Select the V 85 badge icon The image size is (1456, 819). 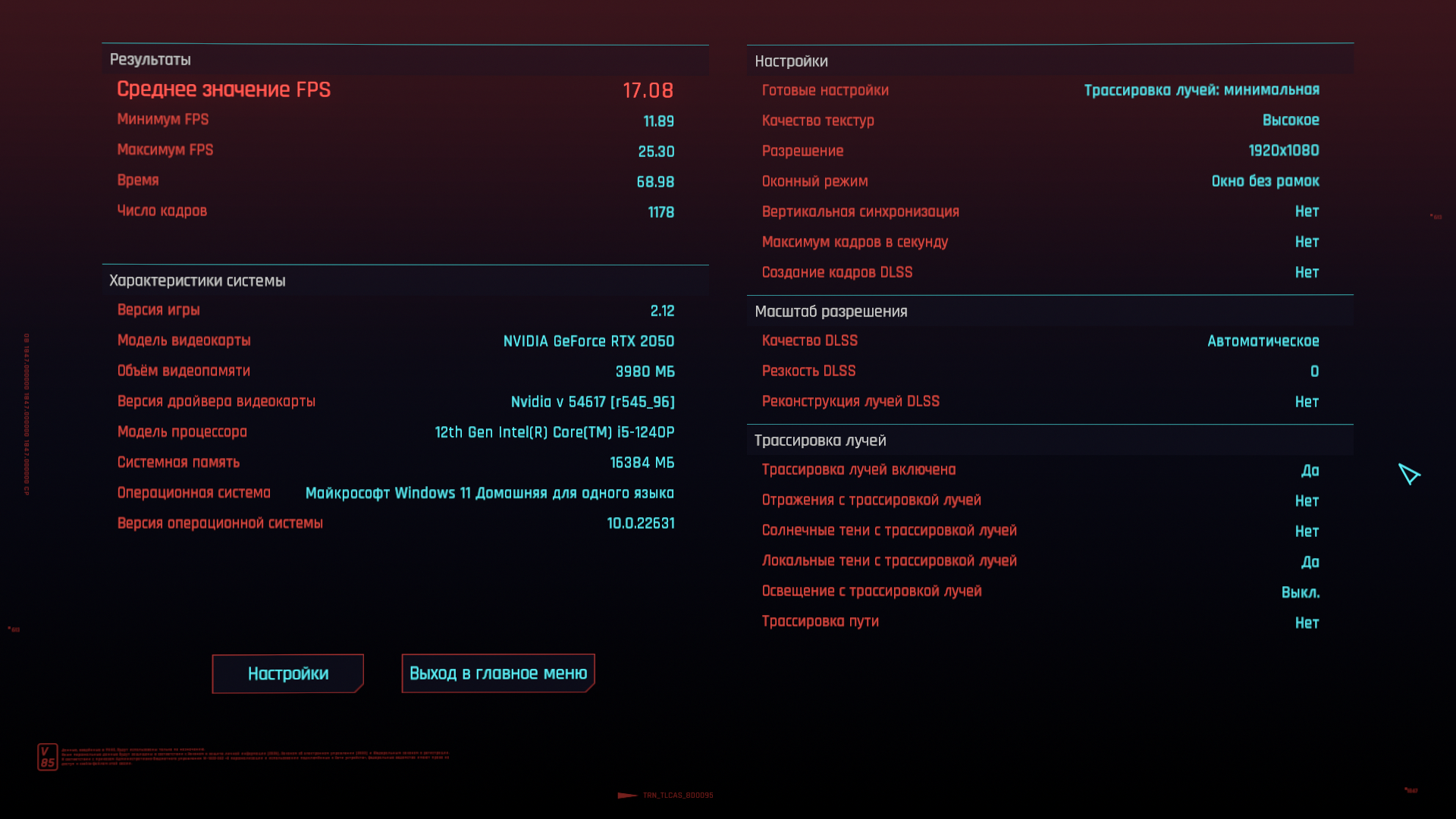[48, 757]
